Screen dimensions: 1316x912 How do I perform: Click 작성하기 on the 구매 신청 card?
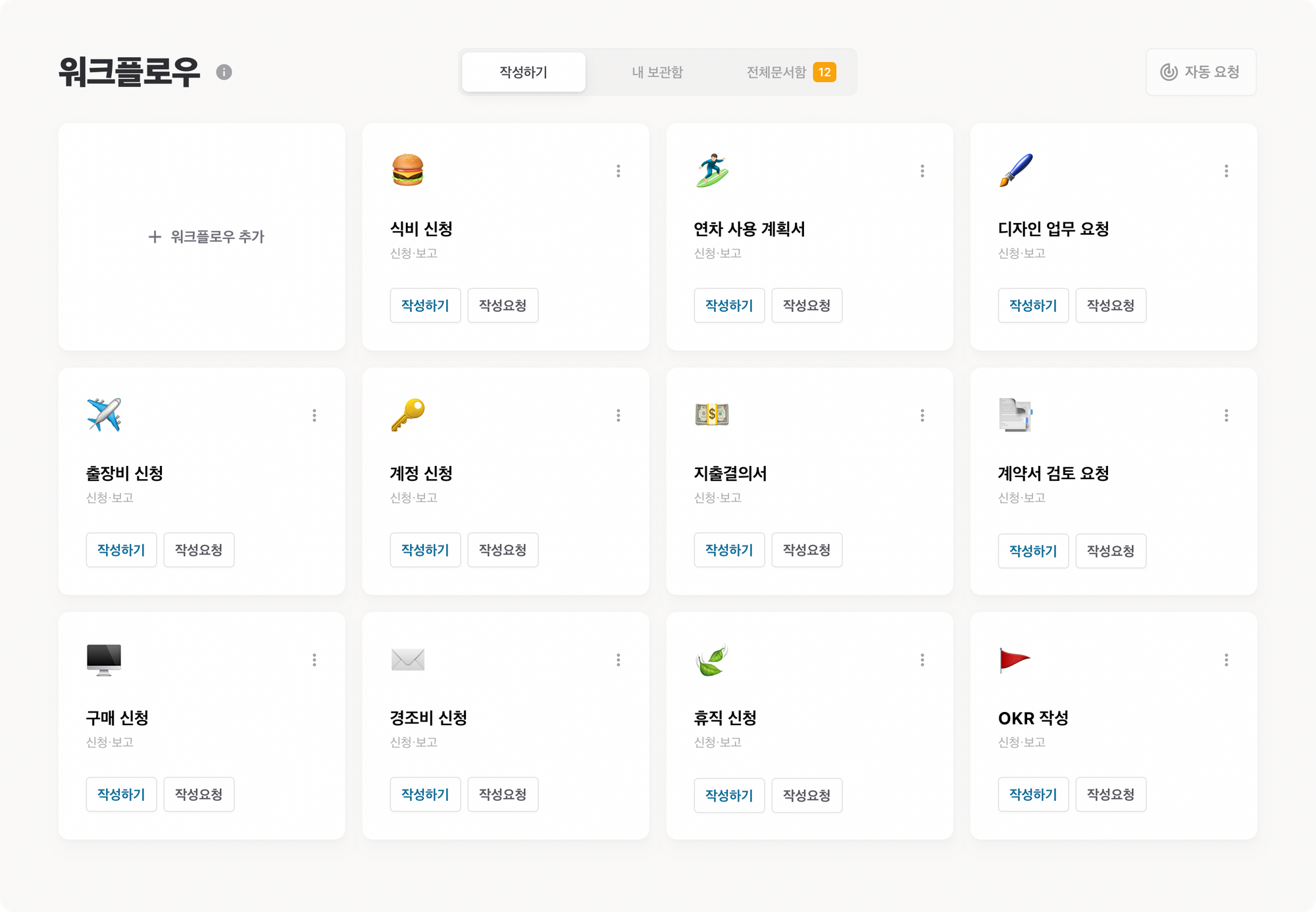coord(121,794)
